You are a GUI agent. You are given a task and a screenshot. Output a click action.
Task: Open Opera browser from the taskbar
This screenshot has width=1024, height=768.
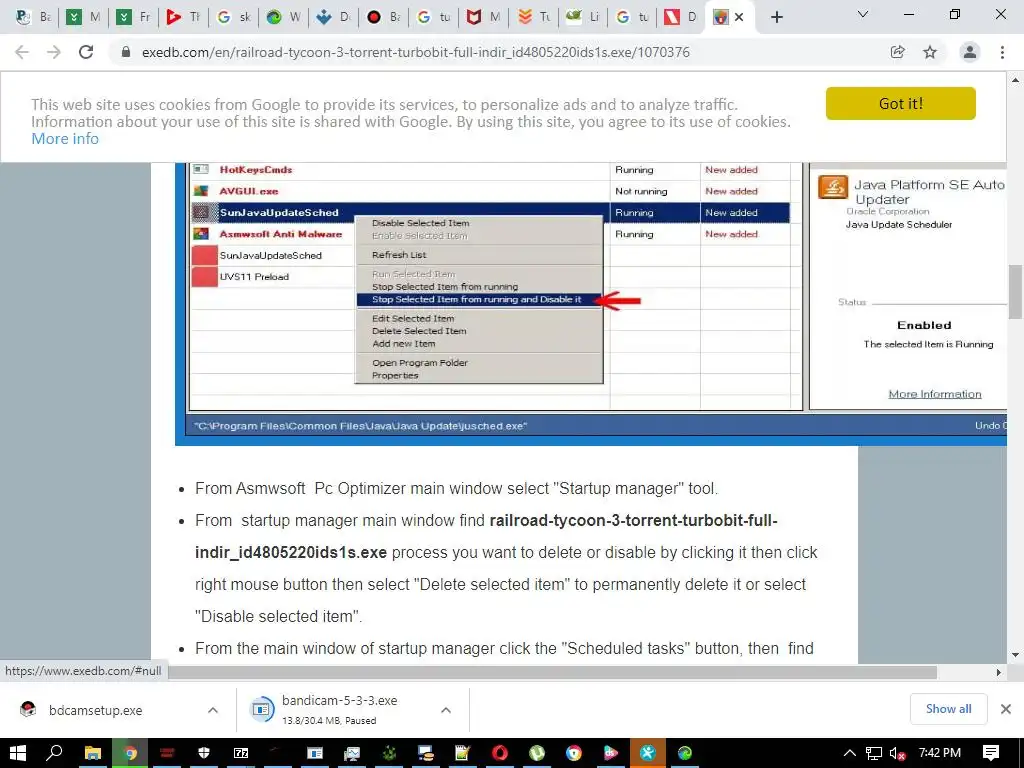(500, 753)
